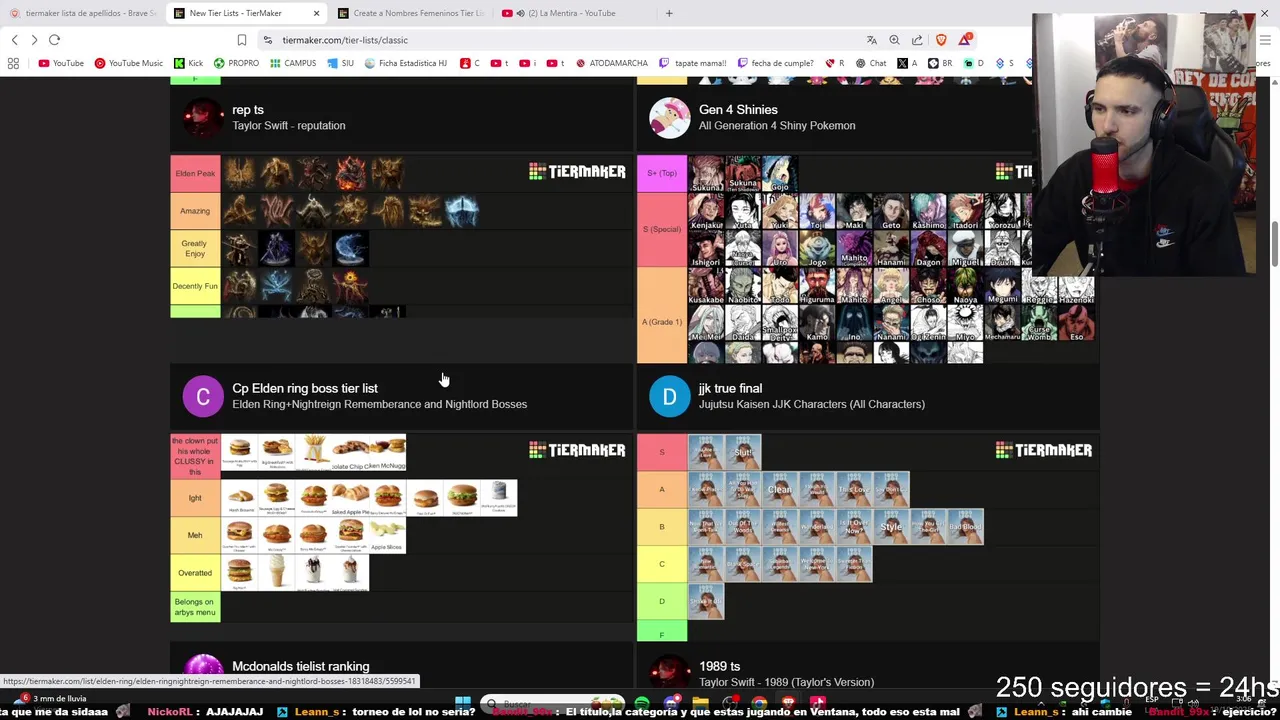Viewport: 1280px width, 720px height.
Task: Open 'Mcdonalds tielist ranking' title link
Action: coord(301,666)
